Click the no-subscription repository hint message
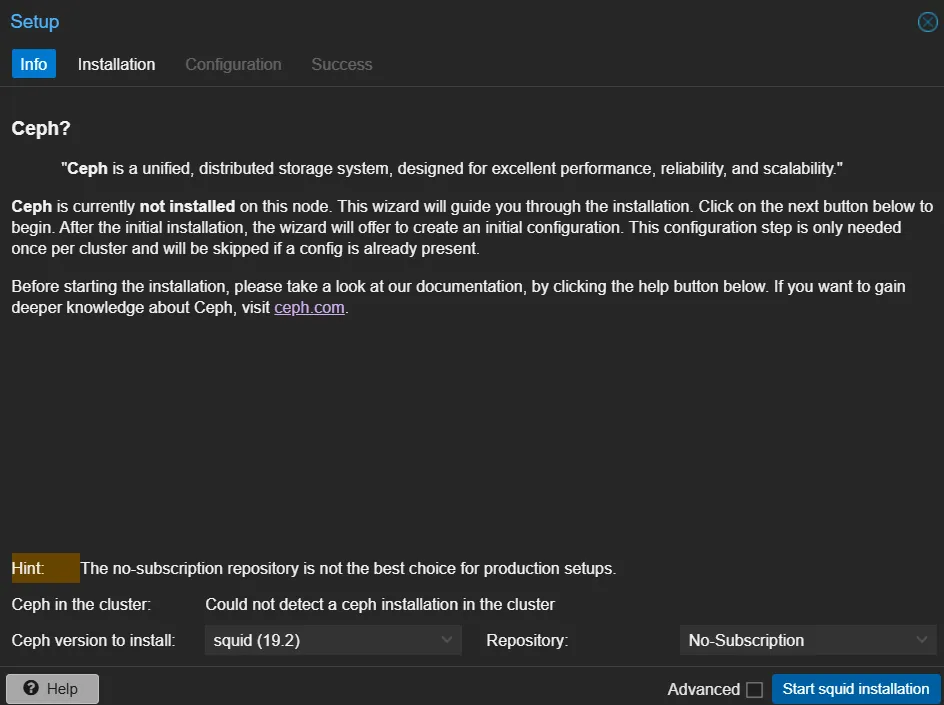Viewport: 944px width, 705px height. coord(348,568)
